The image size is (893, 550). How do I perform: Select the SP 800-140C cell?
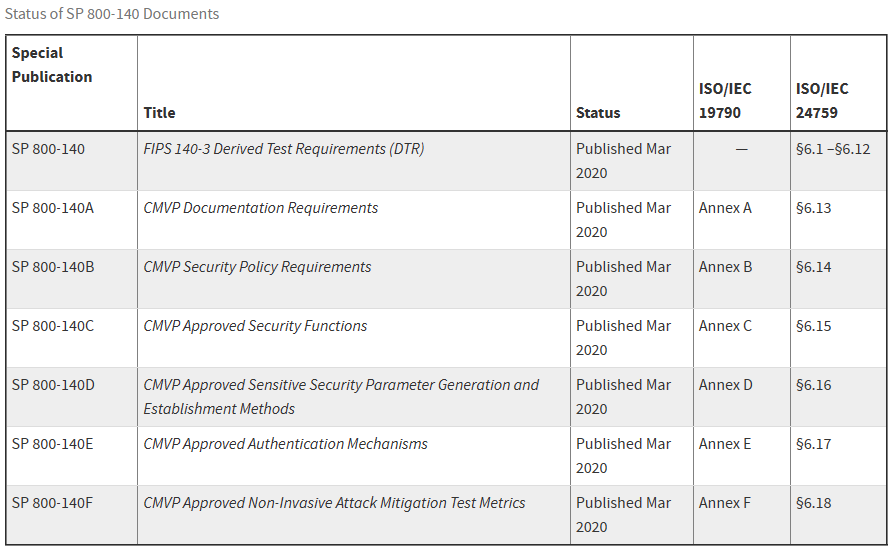[53, 326]
